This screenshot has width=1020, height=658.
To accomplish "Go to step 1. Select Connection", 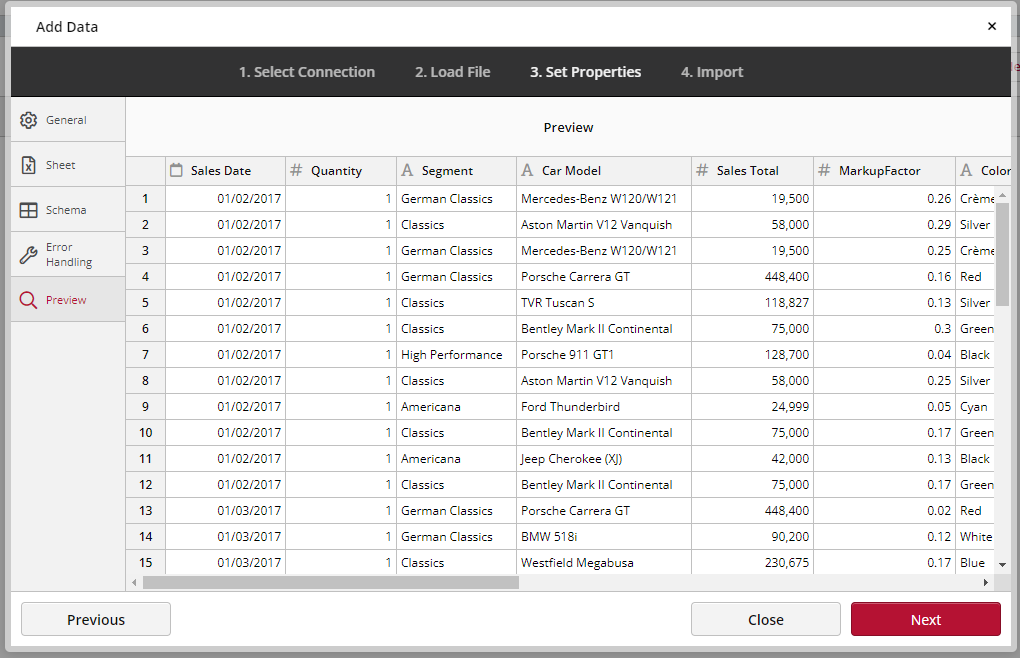I will (306, 72).
